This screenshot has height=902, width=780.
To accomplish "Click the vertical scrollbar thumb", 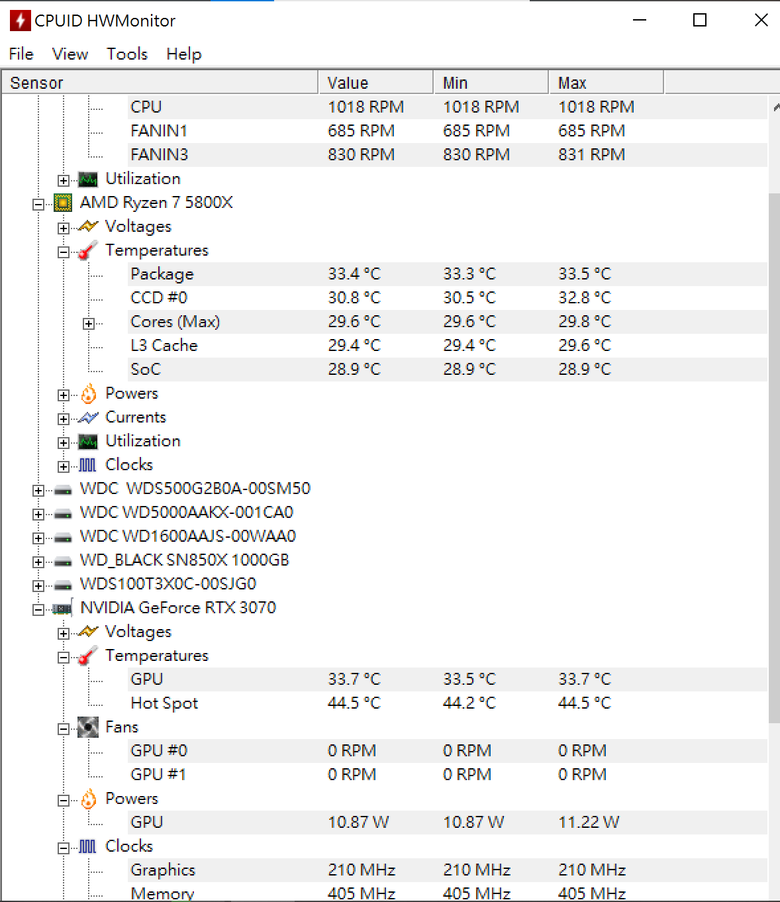I will click(x=774, y=458).
